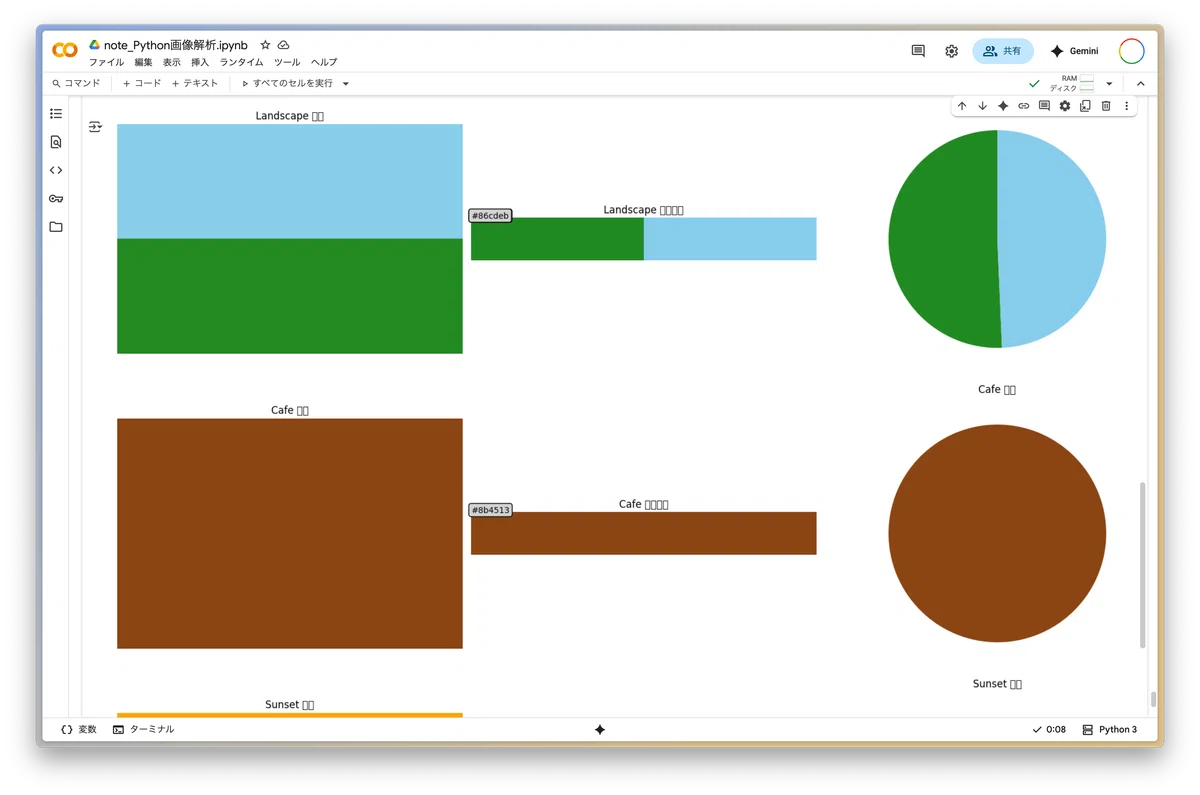
Task: Open the Gemini button in header
Action: pyautogui.click(x=1074, y=51)
